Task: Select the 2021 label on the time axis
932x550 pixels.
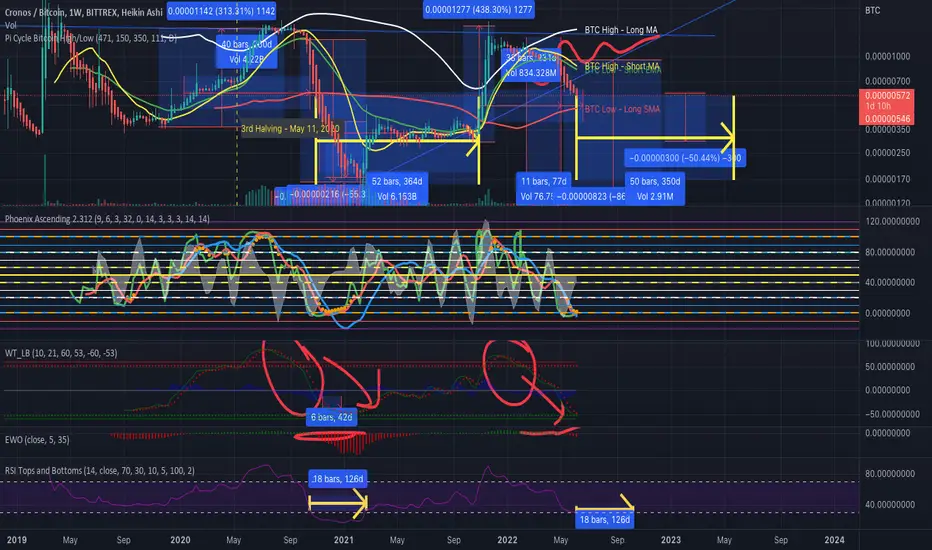Action: [344, 540]
